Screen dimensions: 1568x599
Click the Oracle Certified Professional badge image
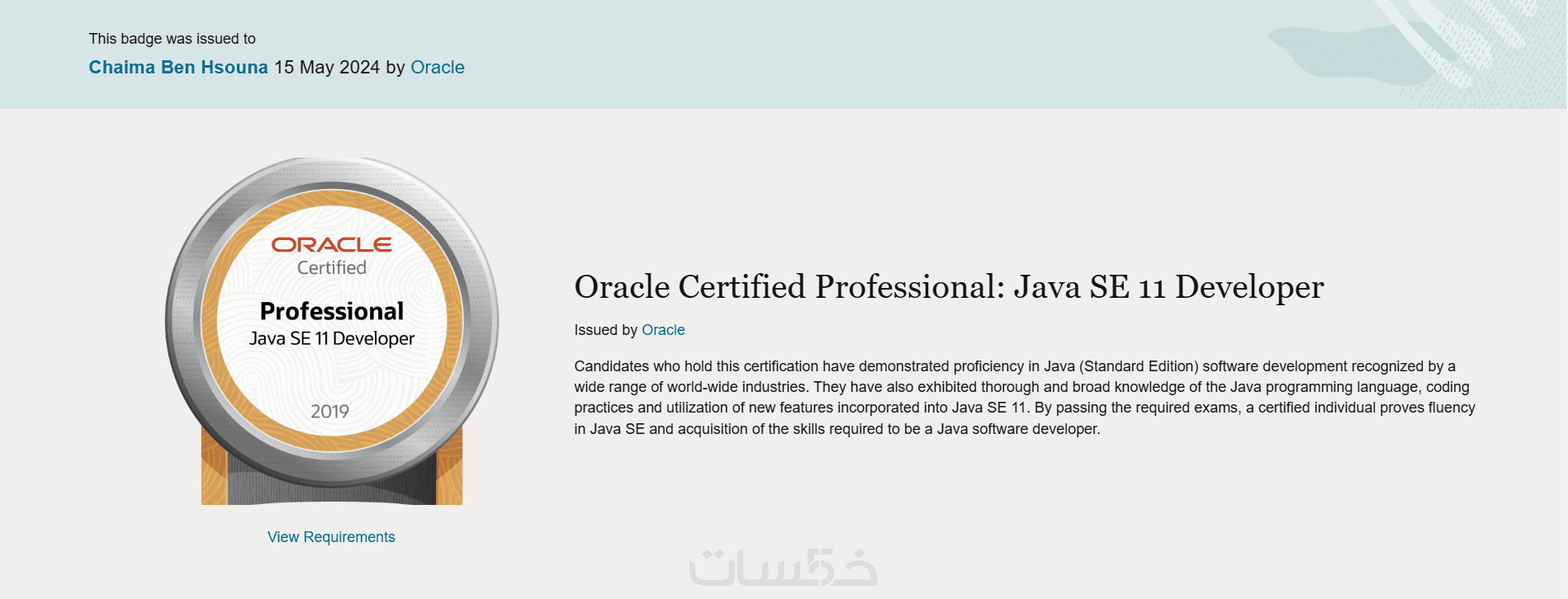point(332,331)
